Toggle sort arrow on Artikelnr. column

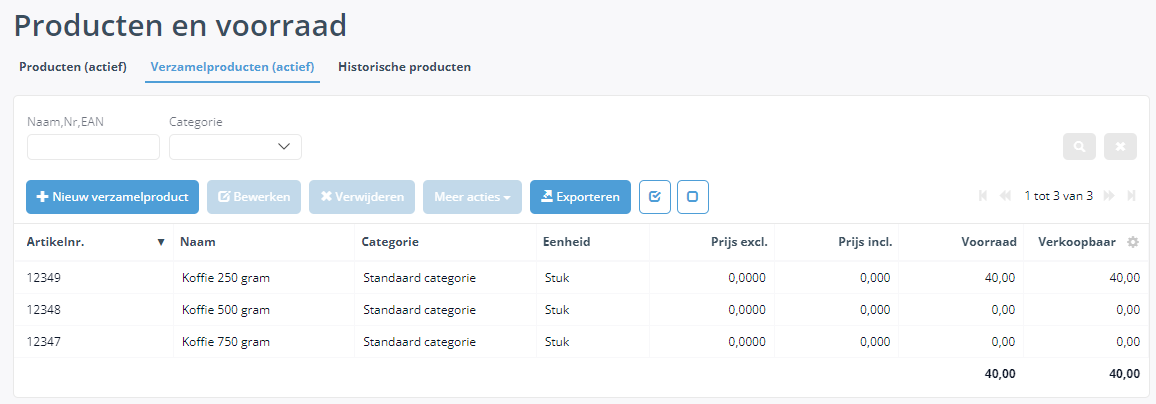[x=161, y=242]
